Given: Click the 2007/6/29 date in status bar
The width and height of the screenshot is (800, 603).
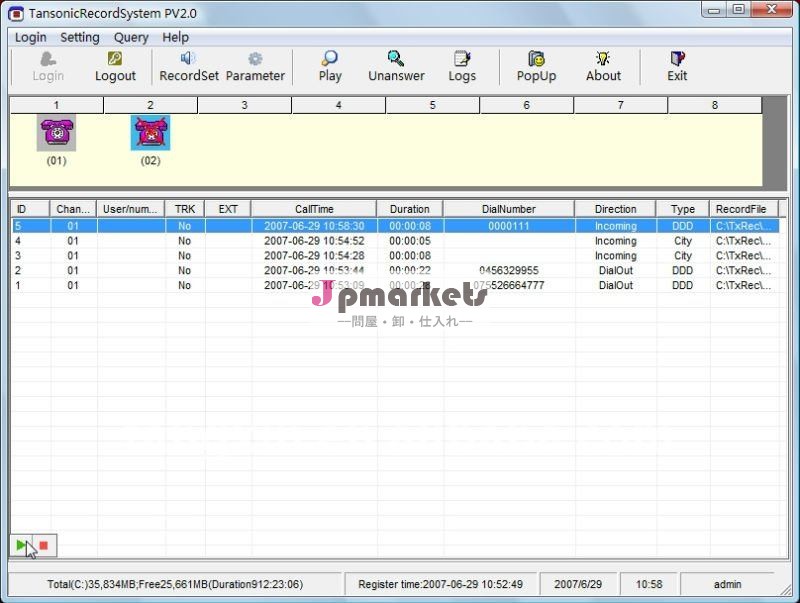Looking at the screenshot, I should click(x=578, y=584).
